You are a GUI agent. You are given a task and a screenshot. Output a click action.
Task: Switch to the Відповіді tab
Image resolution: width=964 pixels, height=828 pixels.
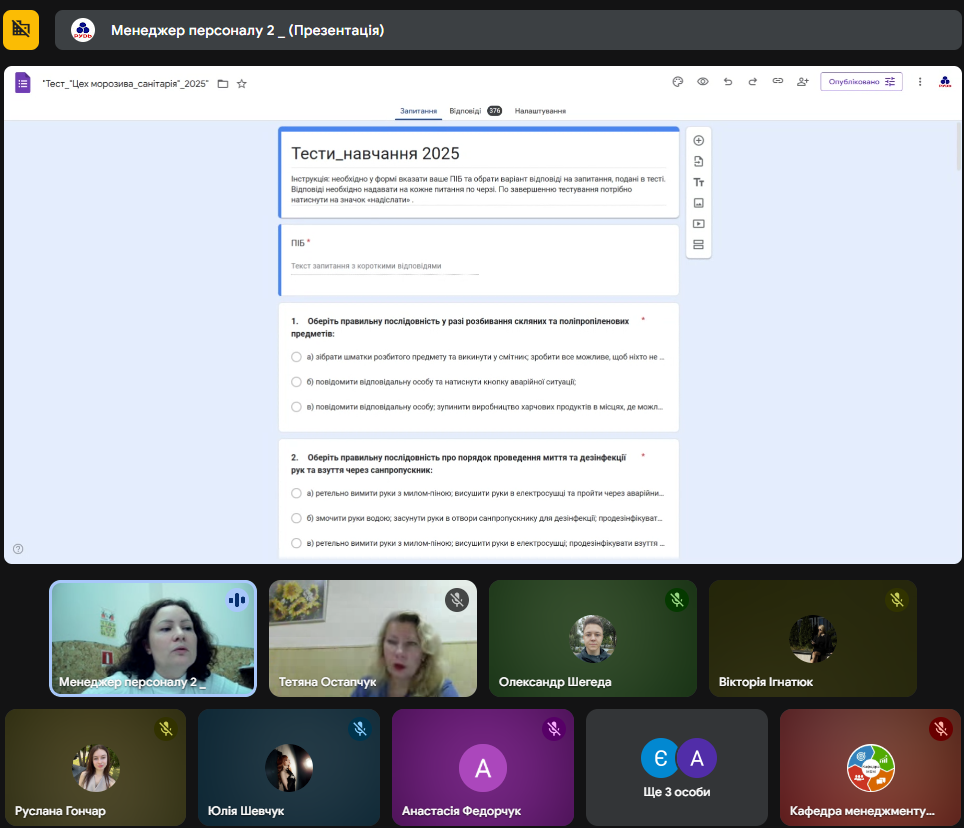tap(465, 111)
